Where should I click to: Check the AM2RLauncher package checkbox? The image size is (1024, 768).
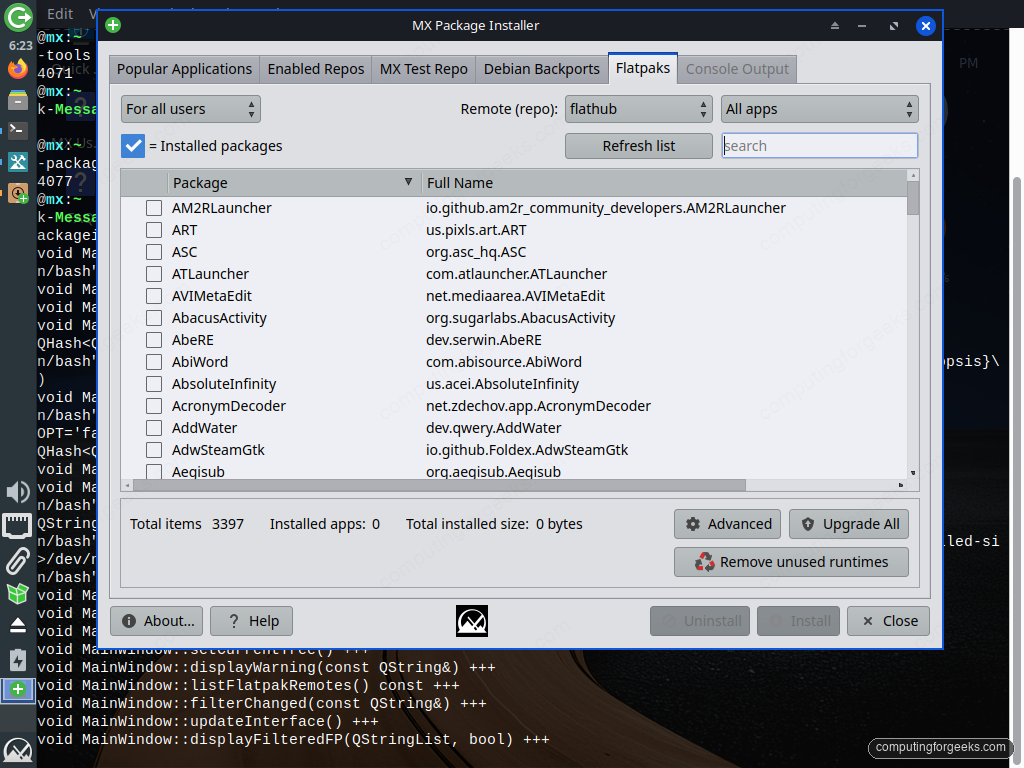[154, 208]
